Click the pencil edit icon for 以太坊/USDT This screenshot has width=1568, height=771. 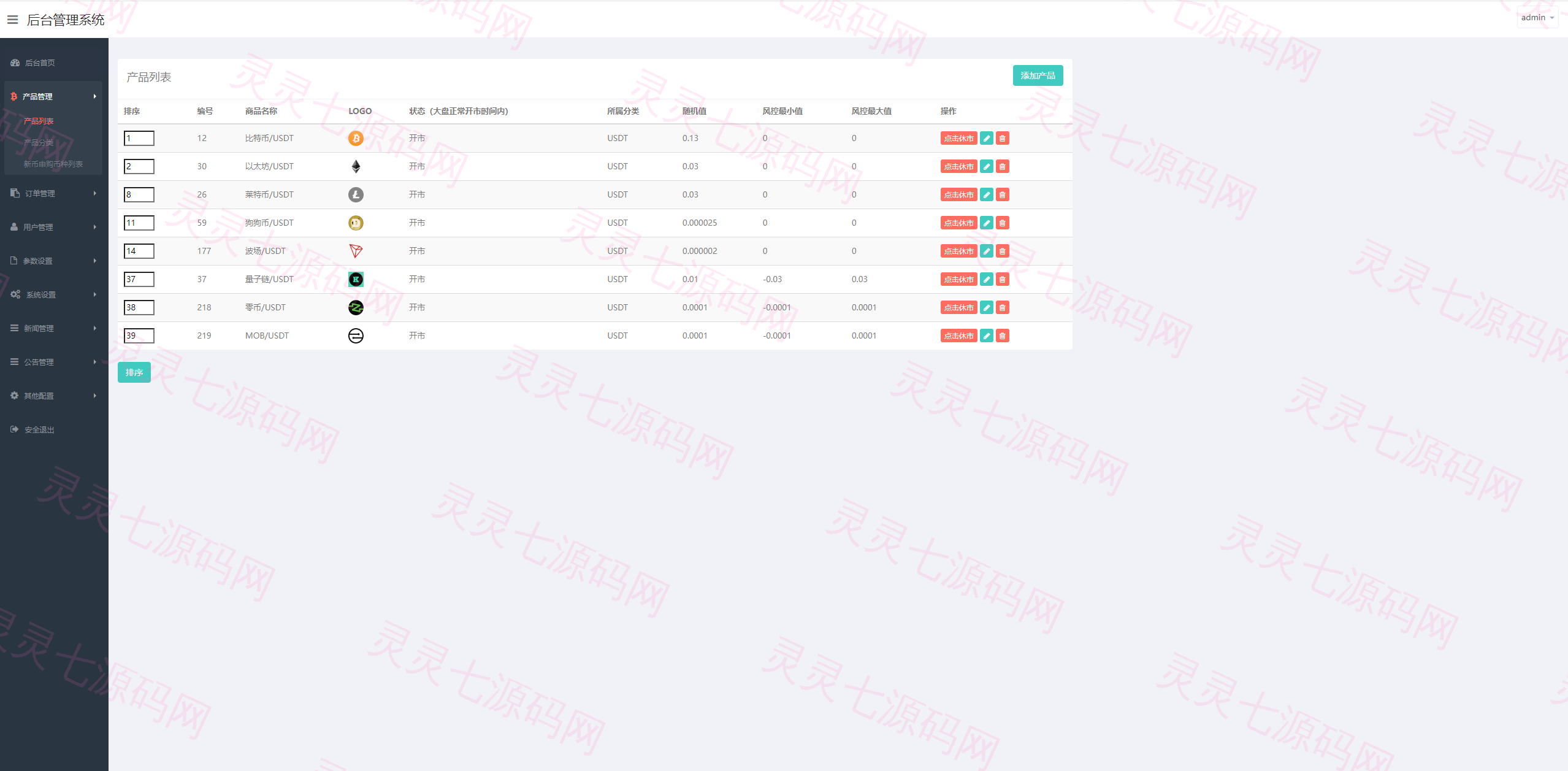(986, 166)
